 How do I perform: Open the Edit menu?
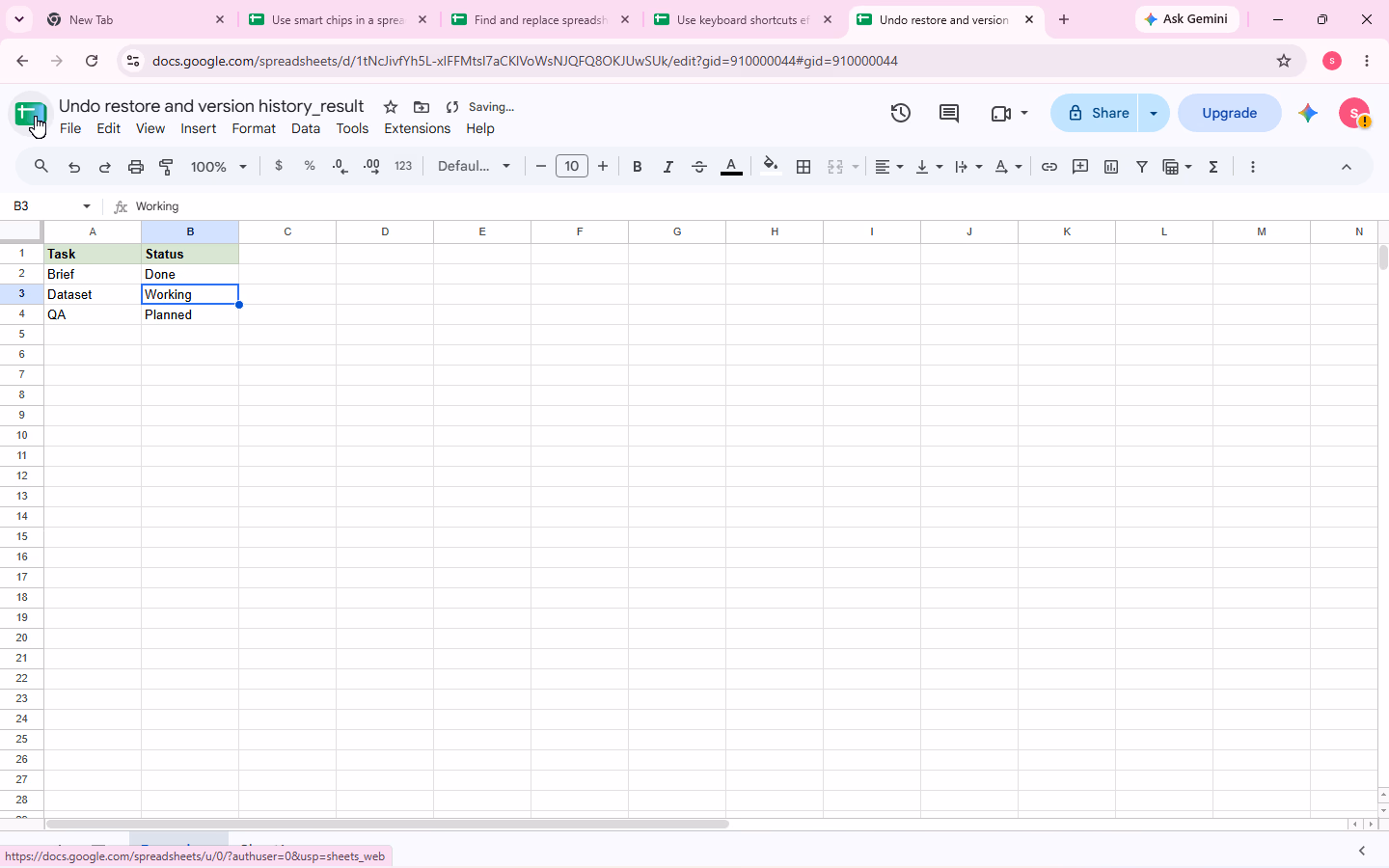[109, 128]
